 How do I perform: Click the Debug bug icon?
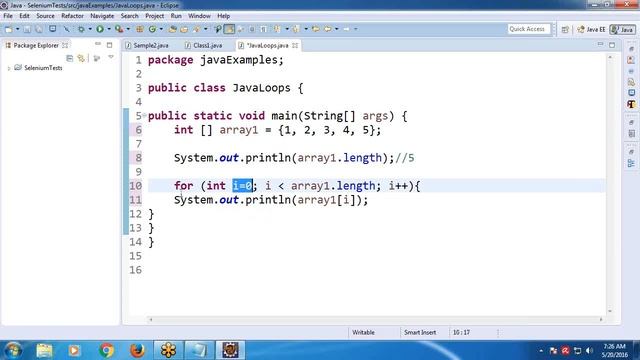click(x=81, y=29)
